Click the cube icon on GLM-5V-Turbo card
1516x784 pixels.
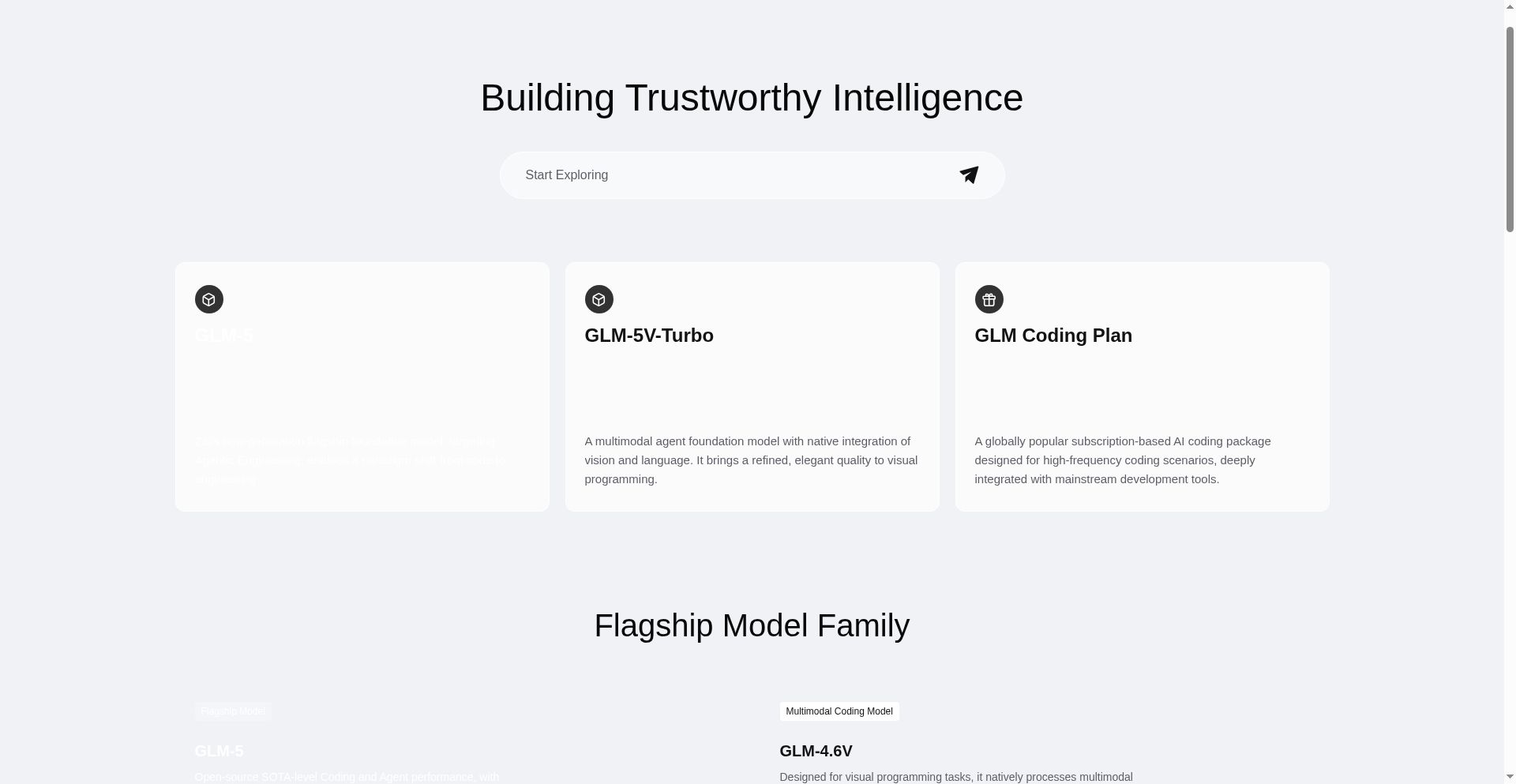click(x=599, y=299)
